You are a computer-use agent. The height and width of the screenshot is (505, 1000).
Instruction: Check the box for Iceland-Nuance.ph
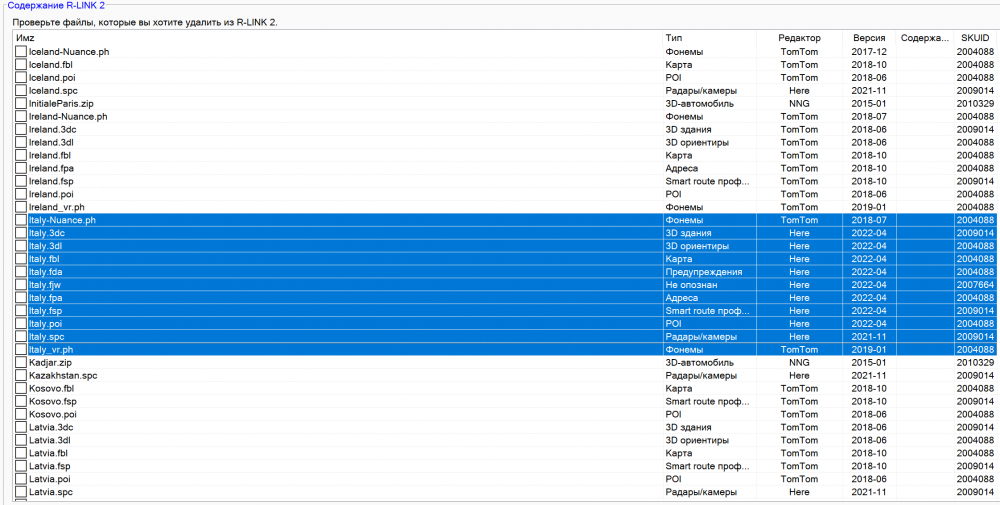[x=21, y=52]
